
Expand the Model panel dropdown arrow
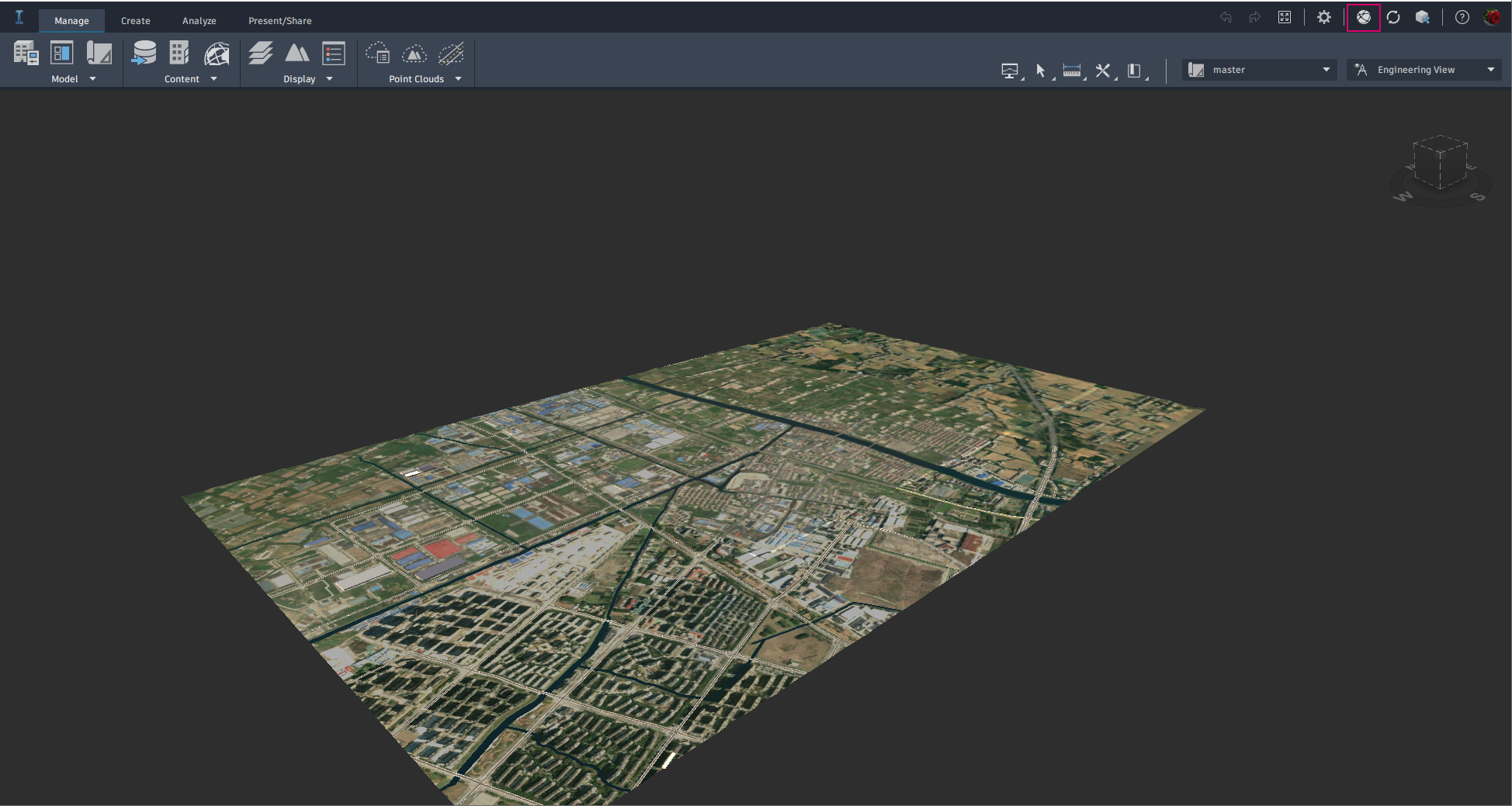coord(93,78)
